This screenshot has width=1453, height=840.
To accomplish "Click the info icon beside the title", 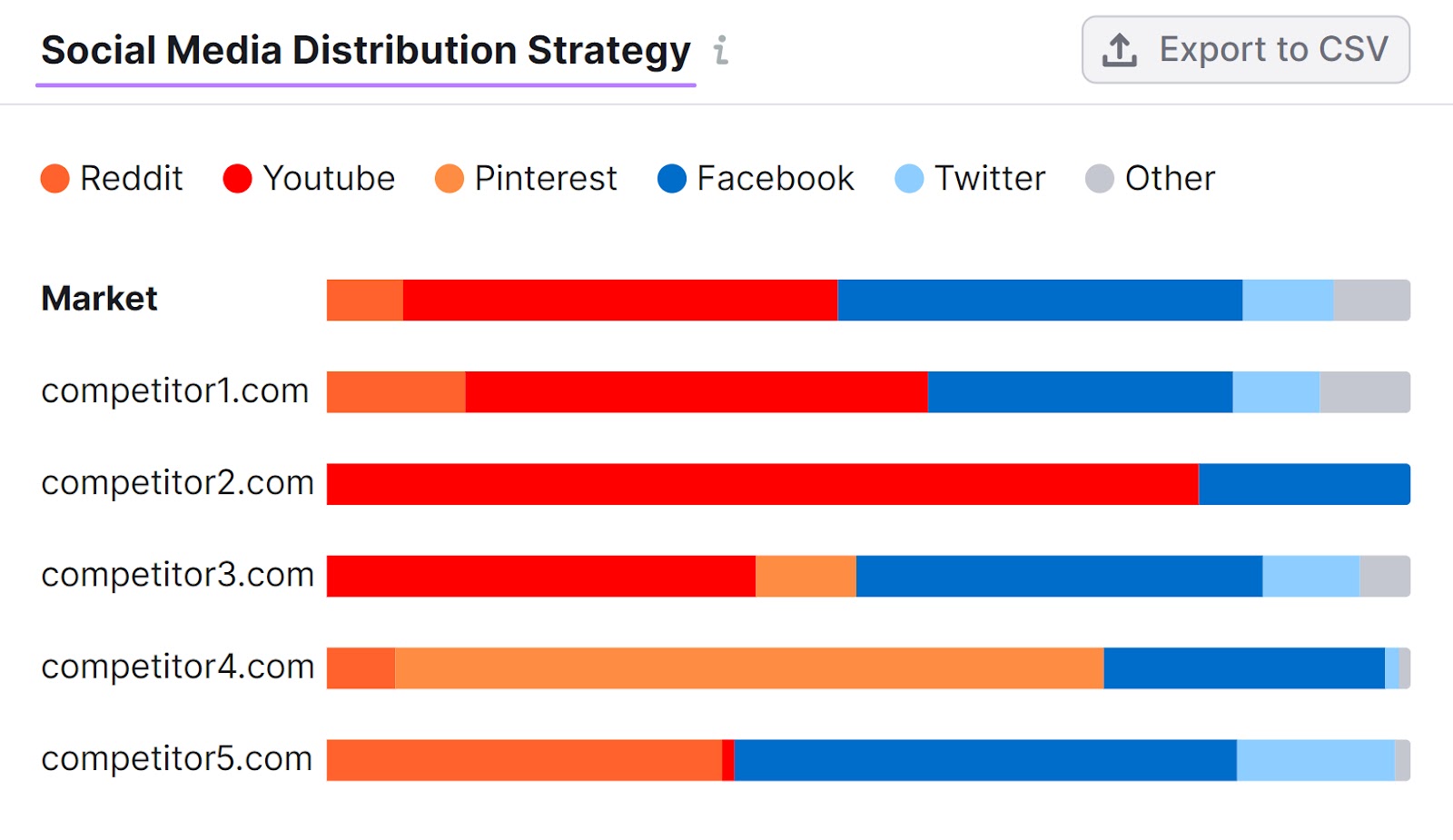I will 720,52.
